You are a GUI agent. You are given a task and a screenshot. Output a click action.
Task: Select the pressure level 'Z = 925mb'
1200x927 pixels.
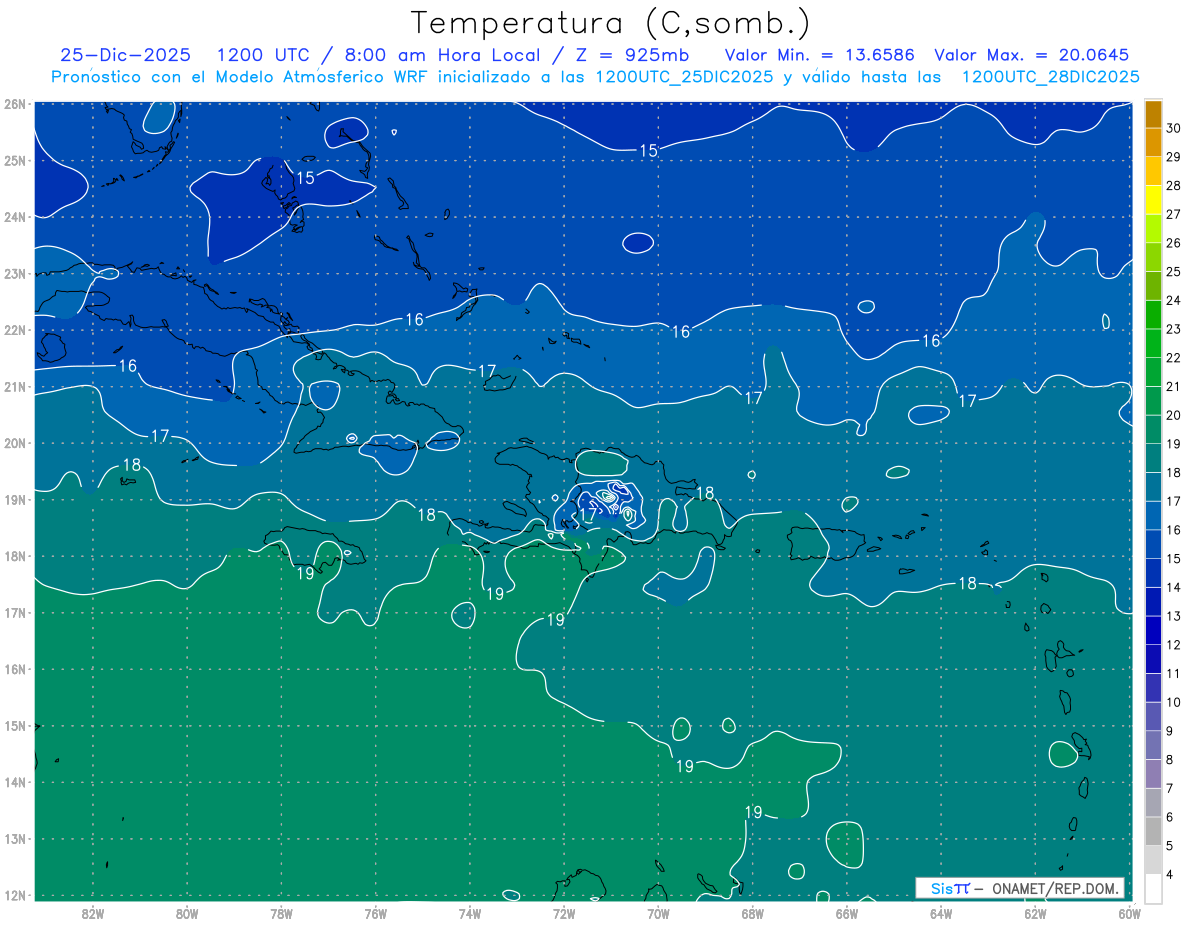click(631, 55)
